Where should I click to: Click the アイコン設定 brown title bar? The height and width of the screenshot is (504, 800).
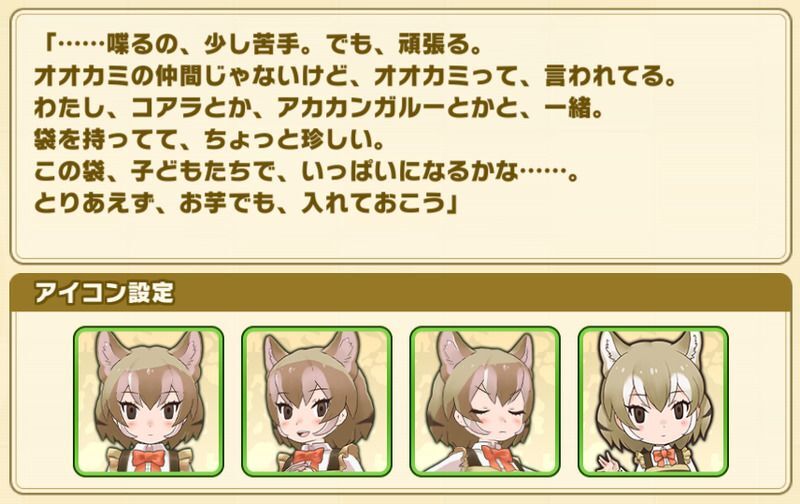[400, 293]
